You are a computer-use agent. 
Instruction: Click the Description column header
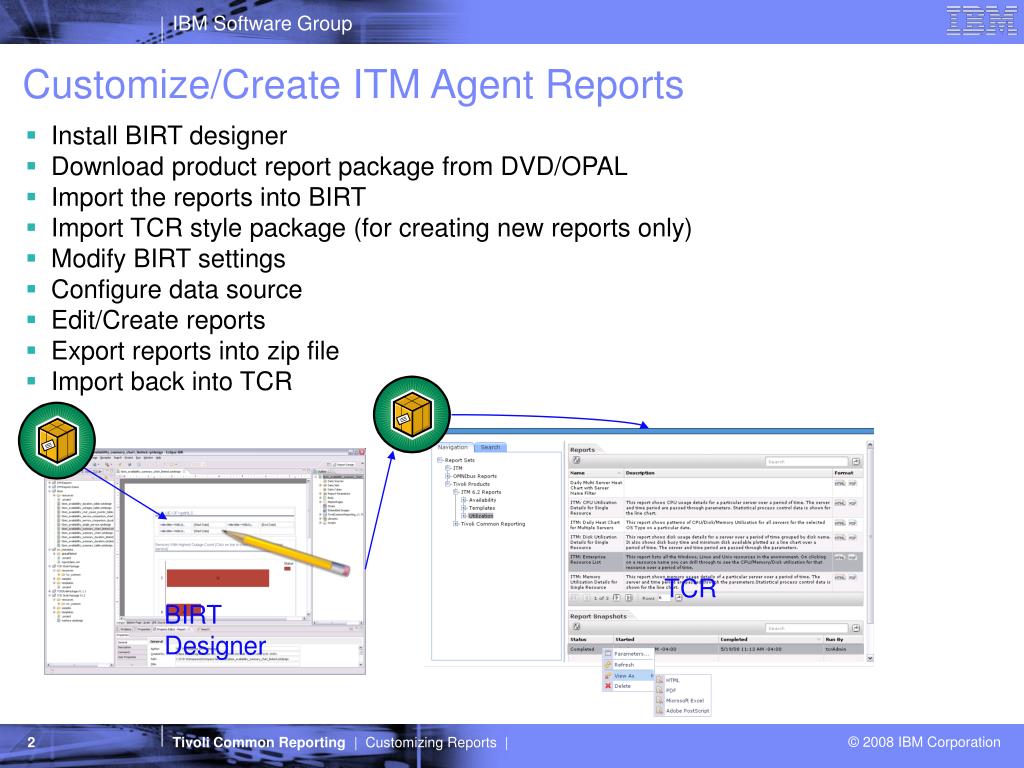[728, 473]
